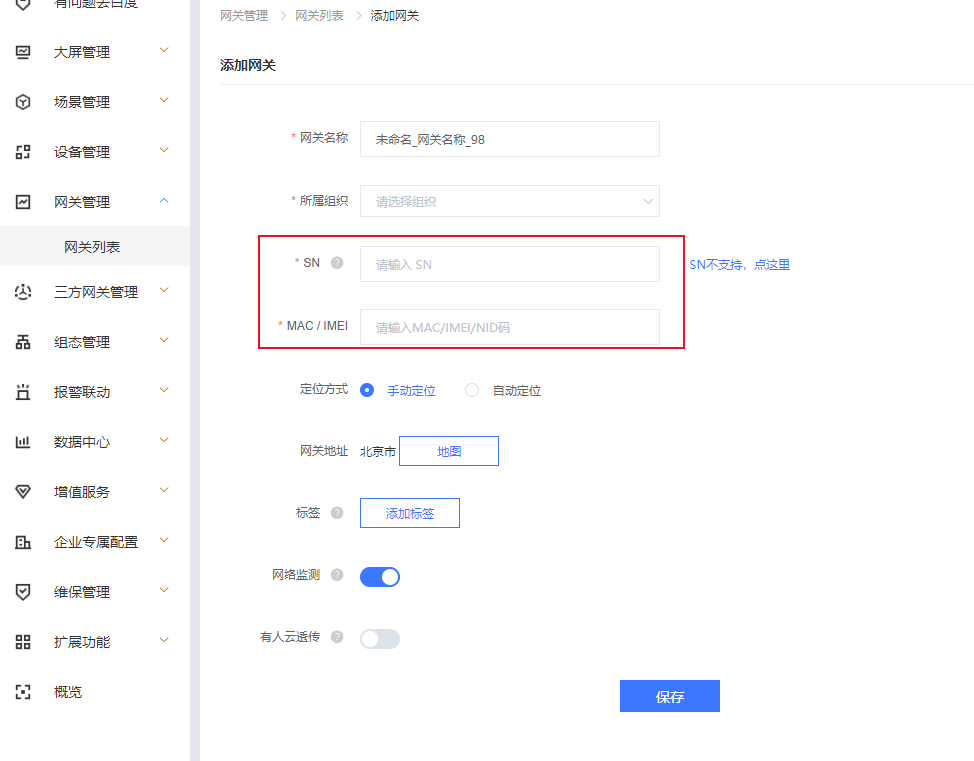Click the MAC / IMEI input field

pyautogui.click(x=509, y=327)
